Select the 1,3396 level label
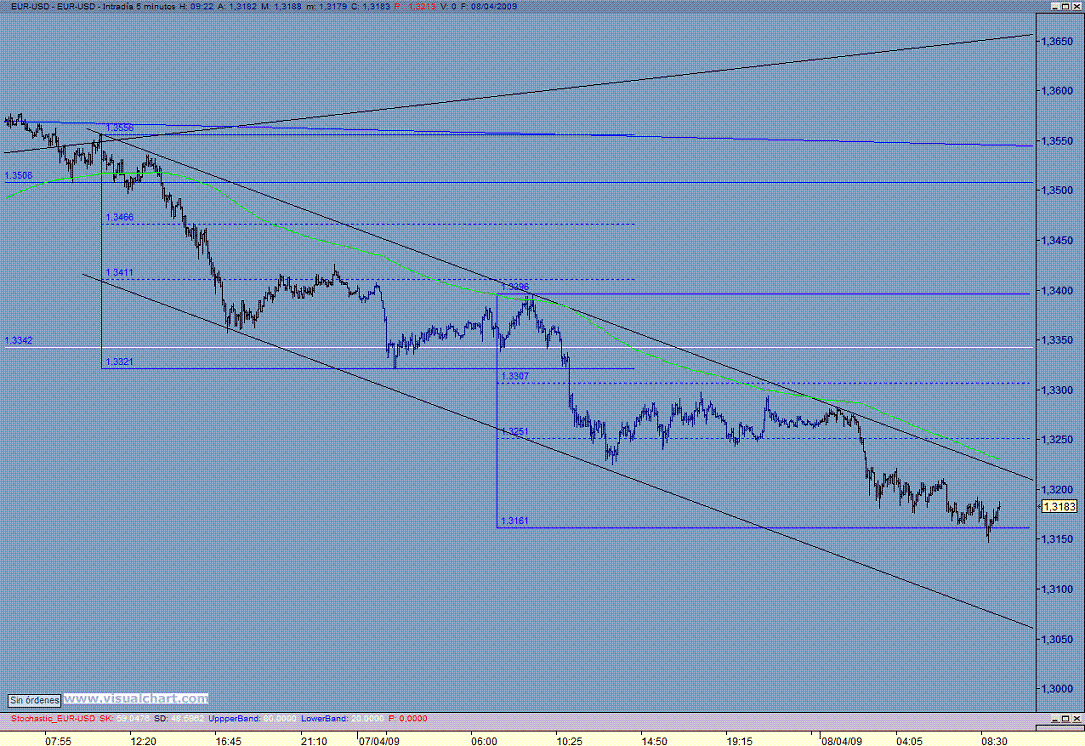This screenshot has height=746, width=1085. [515, 286]
